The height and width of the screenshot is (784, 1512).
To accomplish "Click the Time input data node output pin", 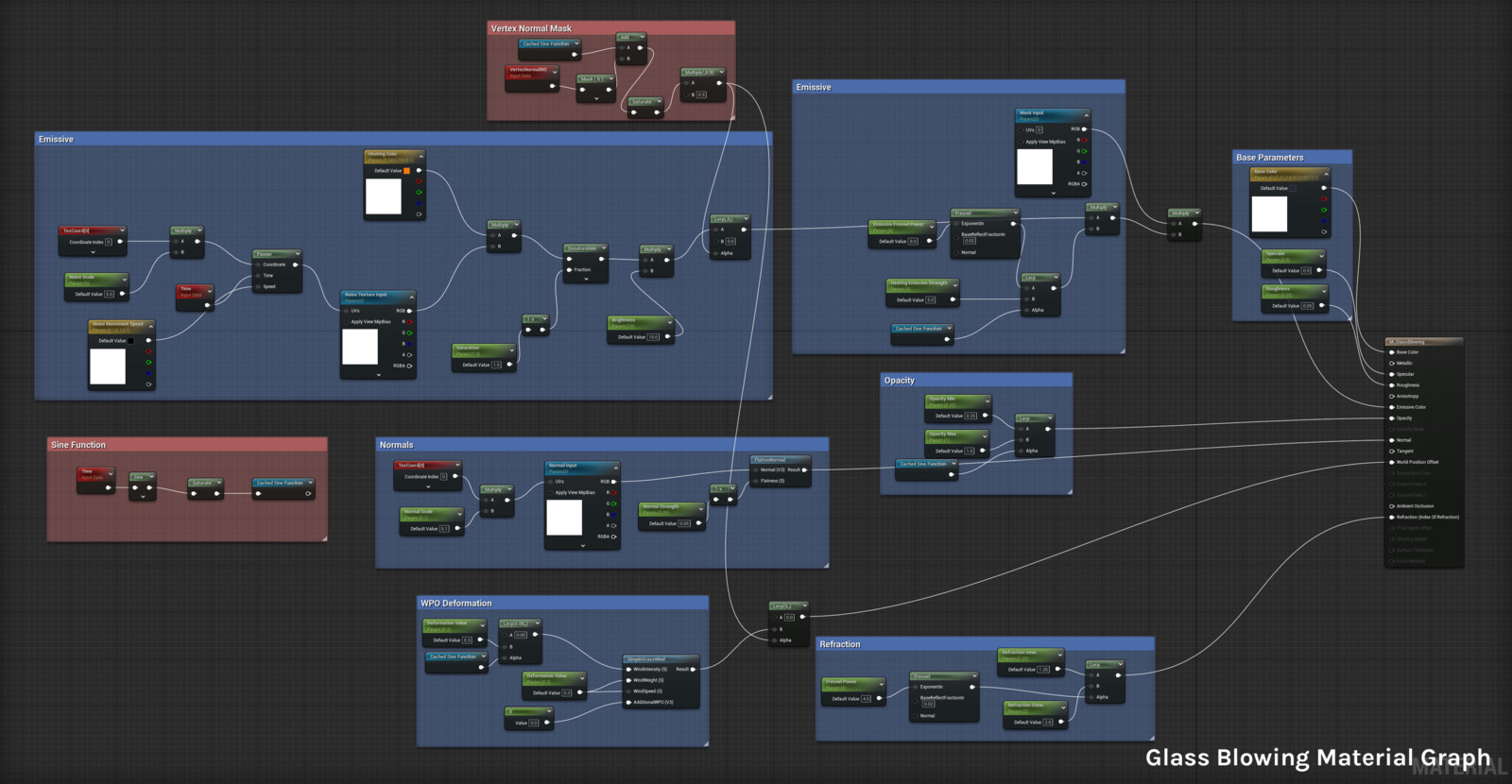I will 207,305.
